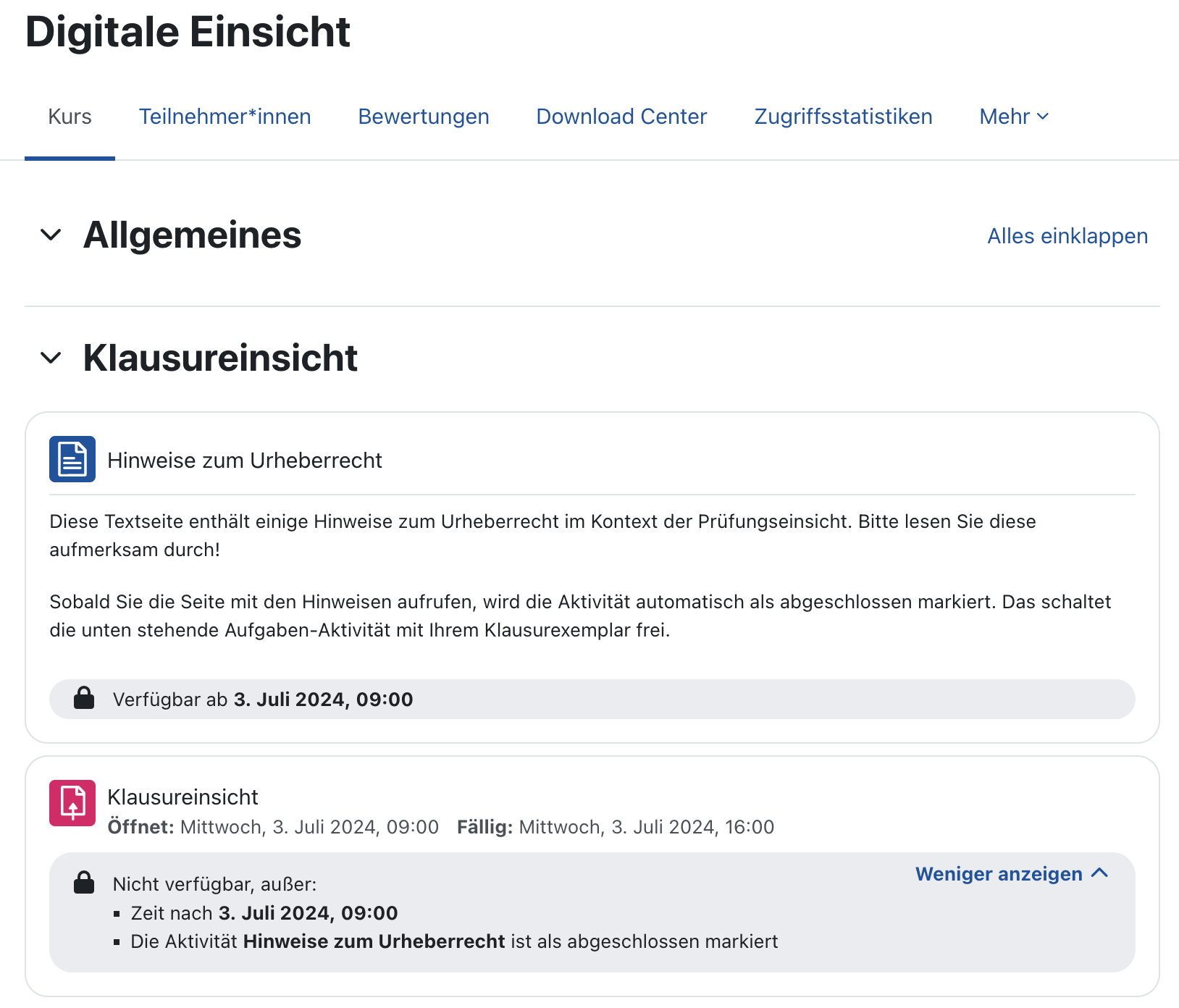Switch to the Teilnehmer*innen tab
Screen dimensions: 1179x1008
tap(225, 116)
